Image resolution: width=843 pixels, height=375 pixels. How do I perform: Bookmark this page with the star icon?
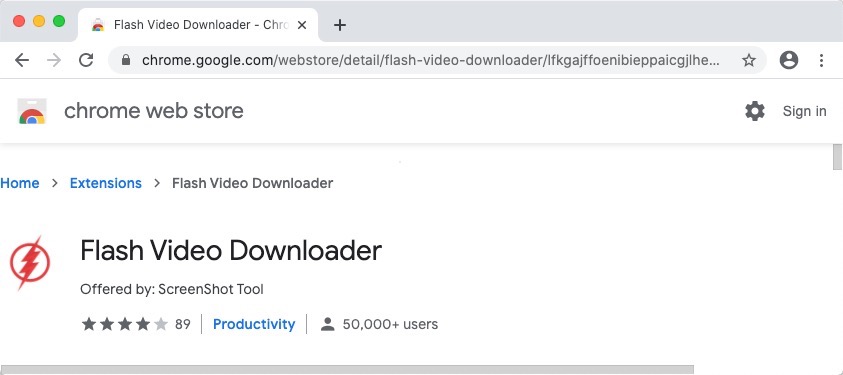[748, 60]
